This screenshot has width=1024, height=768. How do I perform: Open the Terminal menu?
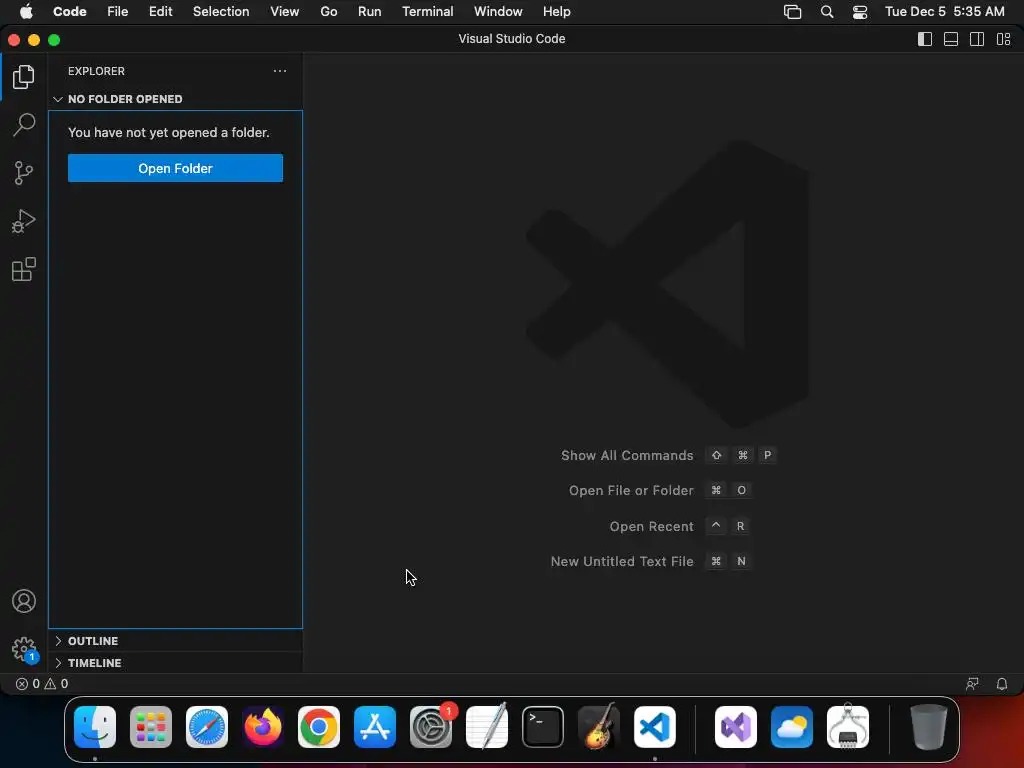[x=427, y=12]
